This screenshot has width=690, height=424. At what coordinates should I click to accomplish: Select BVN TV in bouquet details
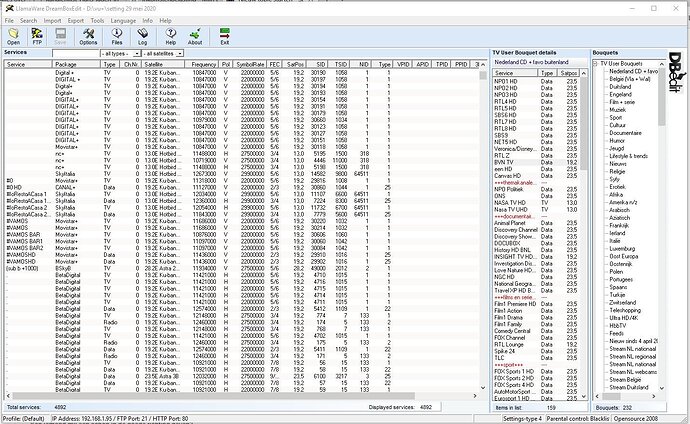(503, 162)
